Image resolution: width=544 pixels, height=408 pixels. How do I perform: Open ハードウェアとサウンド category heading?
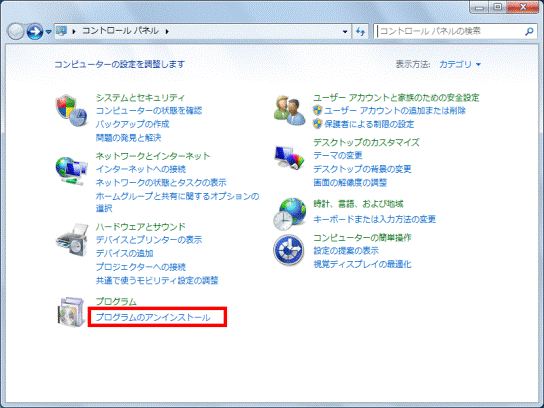click(141, 227)
